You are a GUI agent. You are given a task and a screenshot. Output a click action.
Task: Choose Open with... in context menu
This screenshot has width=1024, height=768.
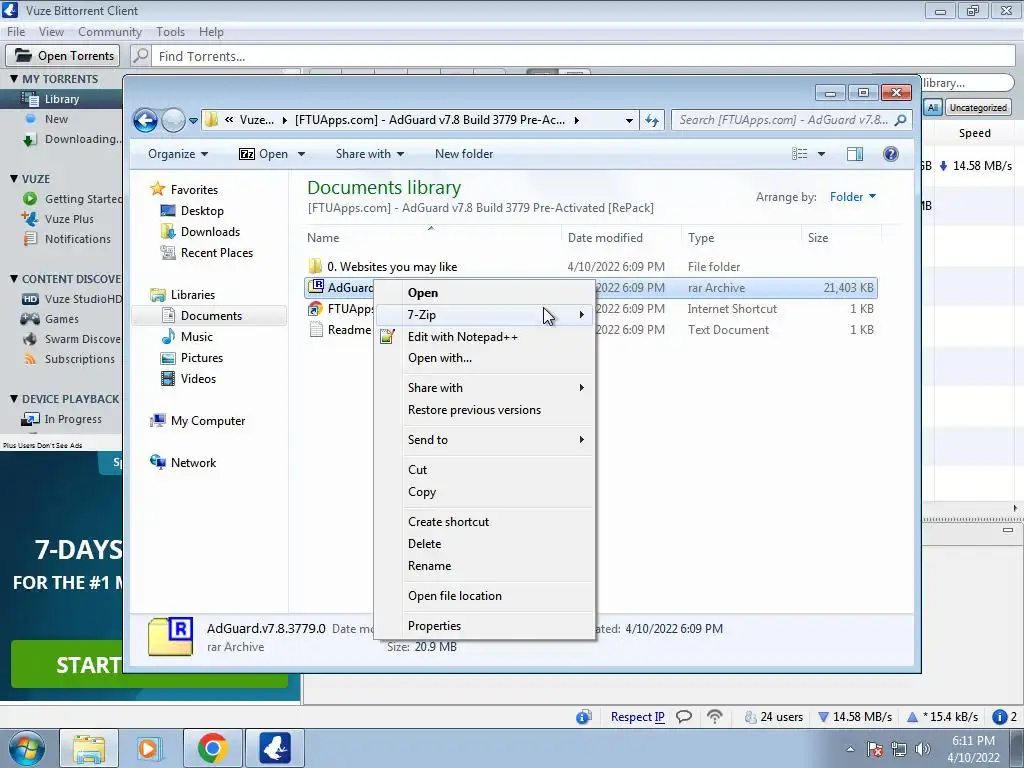(485, 358)
